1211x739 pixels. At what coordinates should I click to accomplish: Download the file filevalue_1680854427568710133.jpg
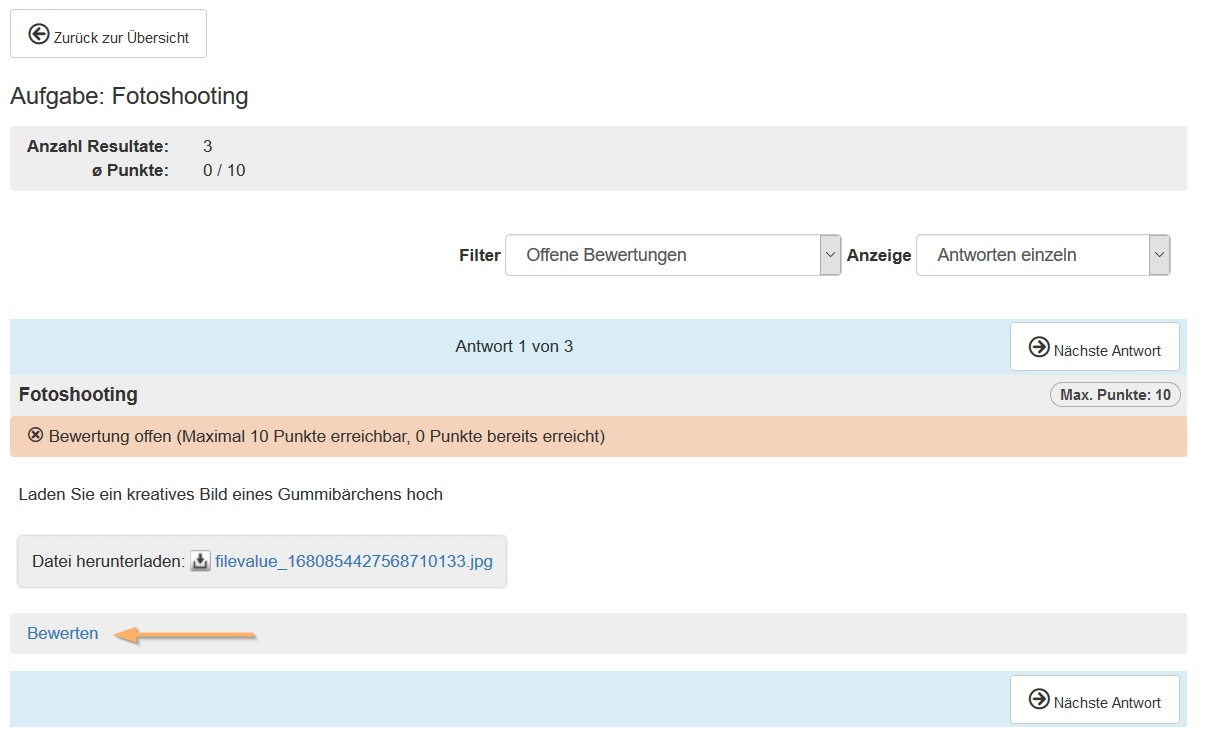coord(354,561)
